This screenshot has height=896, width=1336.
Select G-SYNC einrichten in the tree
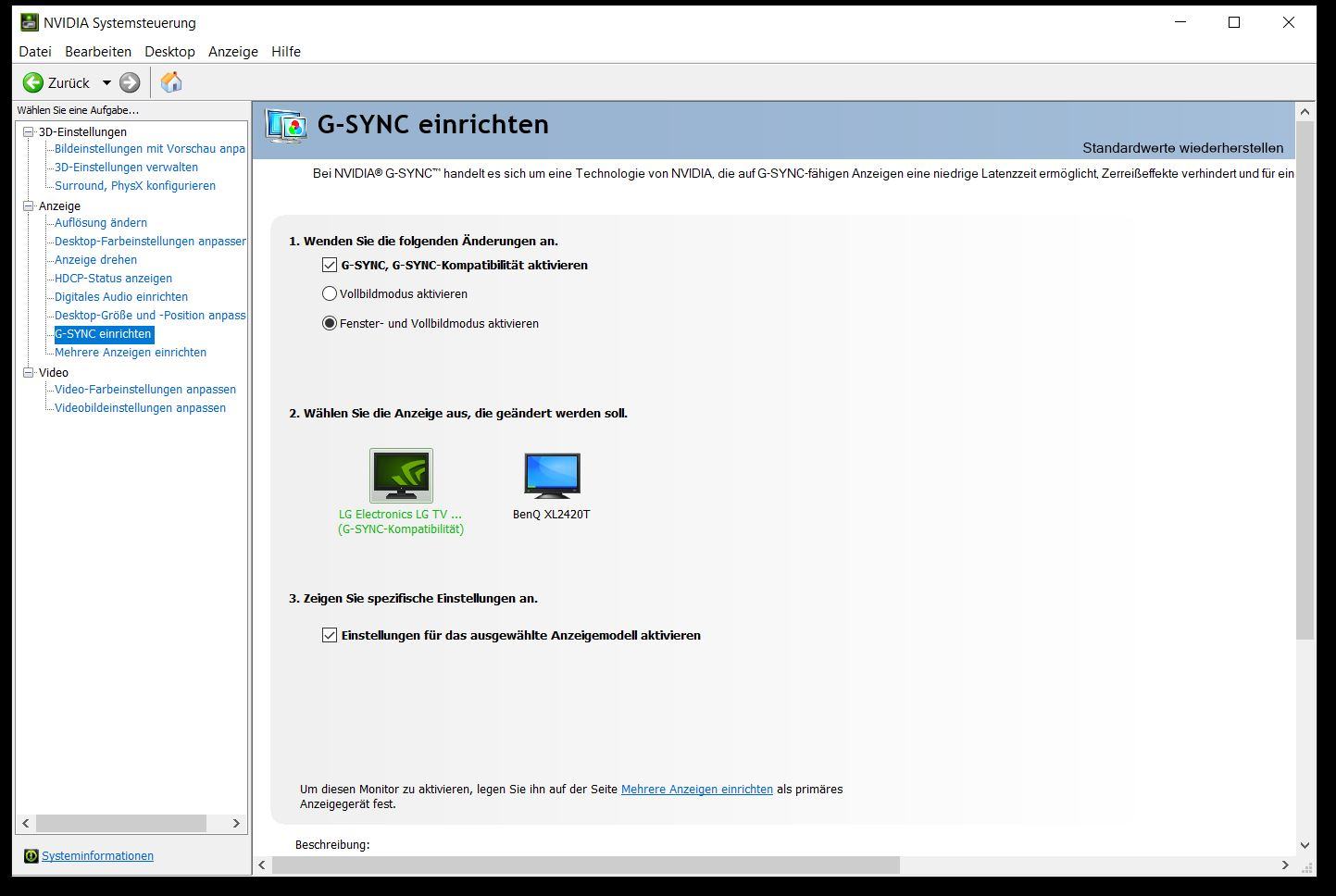[x=103, y=334]
